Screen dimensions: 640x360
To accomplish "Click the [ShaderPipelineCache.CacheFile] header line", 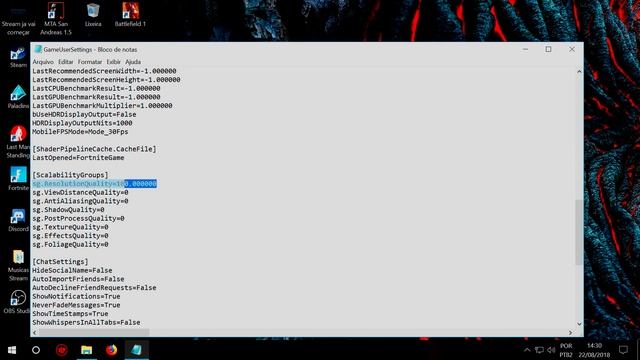I will [x=94, y=149].
